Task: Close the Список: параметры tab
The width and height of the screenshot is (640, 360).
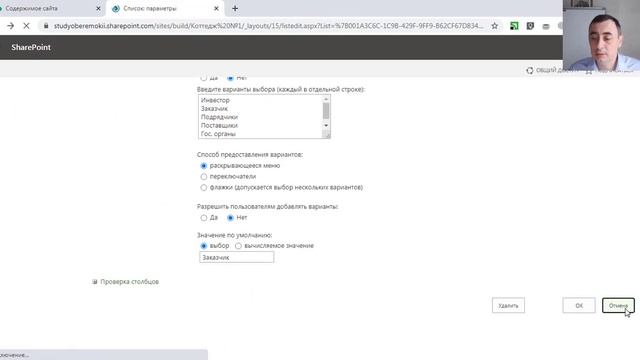Action: (216, 8)
